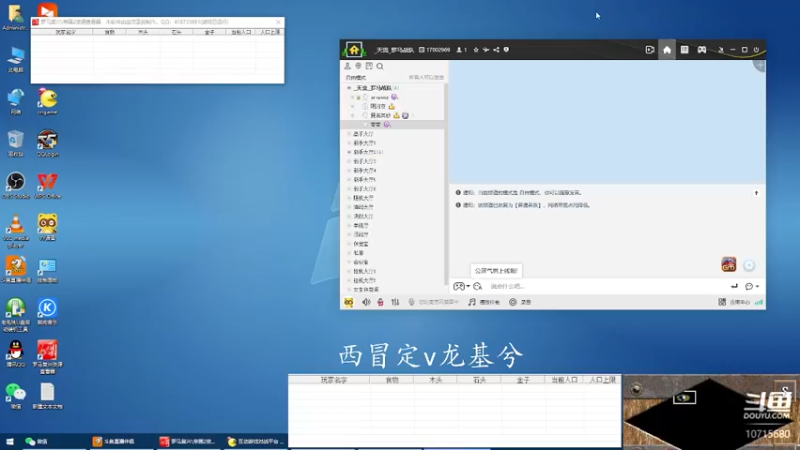Screen dimensions: 800x450
Task: Click the scroll-up arrow in chat notices
Action: point(756,193)
